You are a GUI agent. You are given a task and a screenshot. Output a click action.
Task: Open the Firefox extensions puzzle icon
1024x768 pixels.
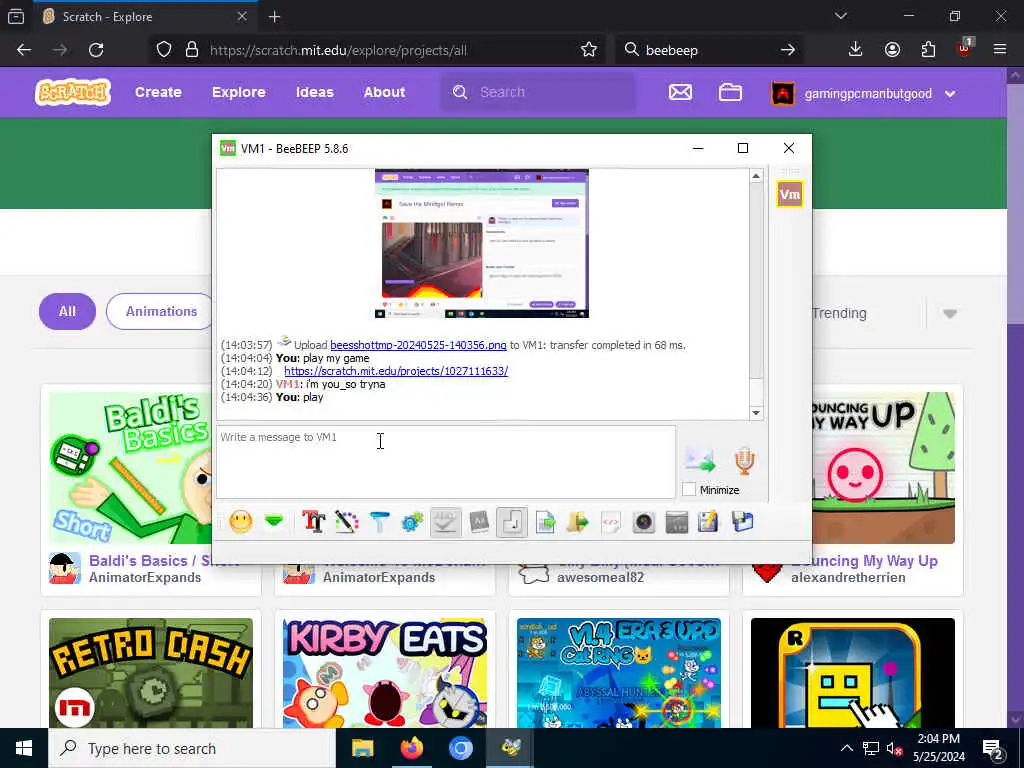click(928, 50)
